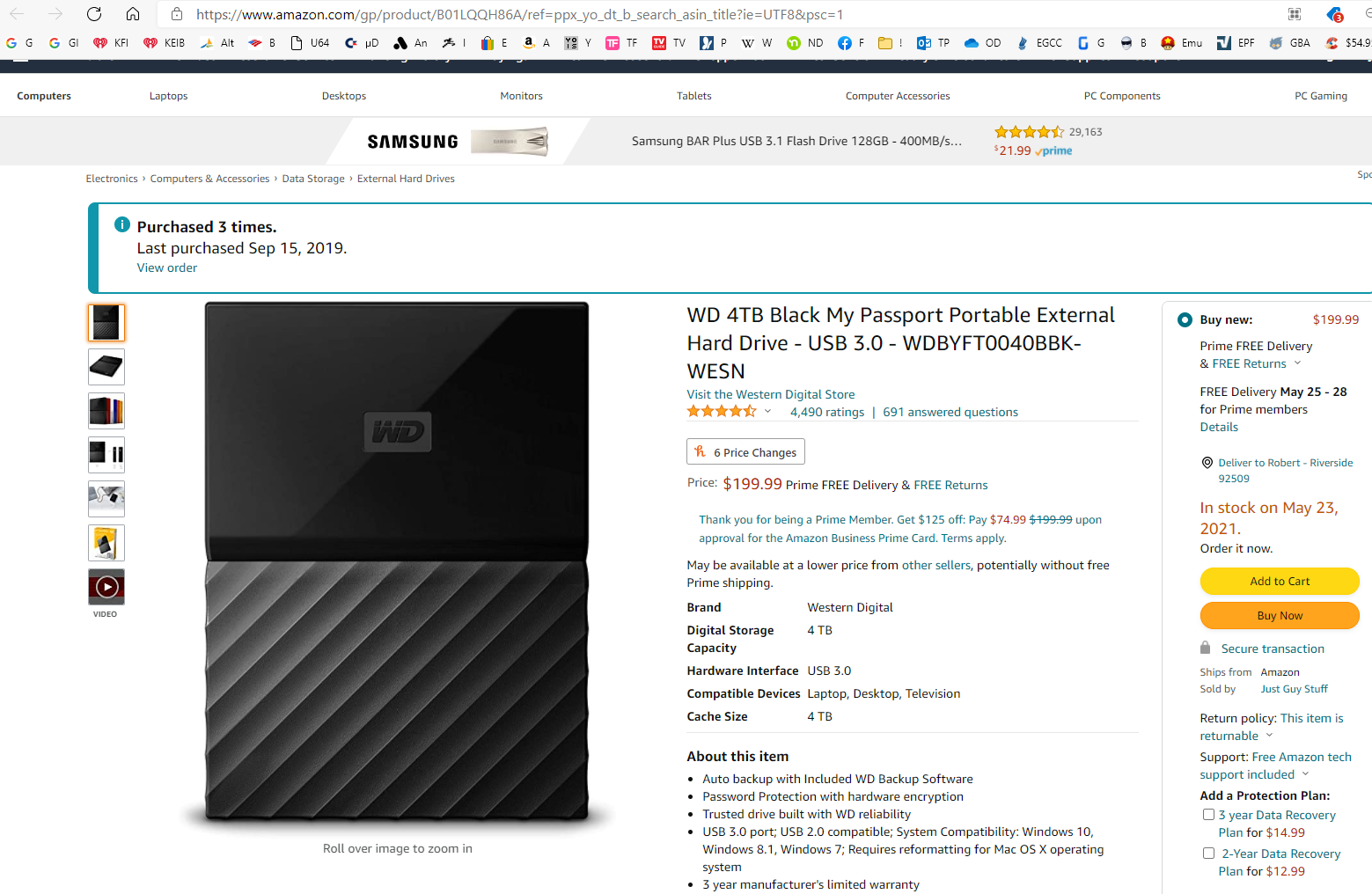Open the yellow bookmarks folder
This screenshot has width=1372, height=894.
(x=890, y=42)
